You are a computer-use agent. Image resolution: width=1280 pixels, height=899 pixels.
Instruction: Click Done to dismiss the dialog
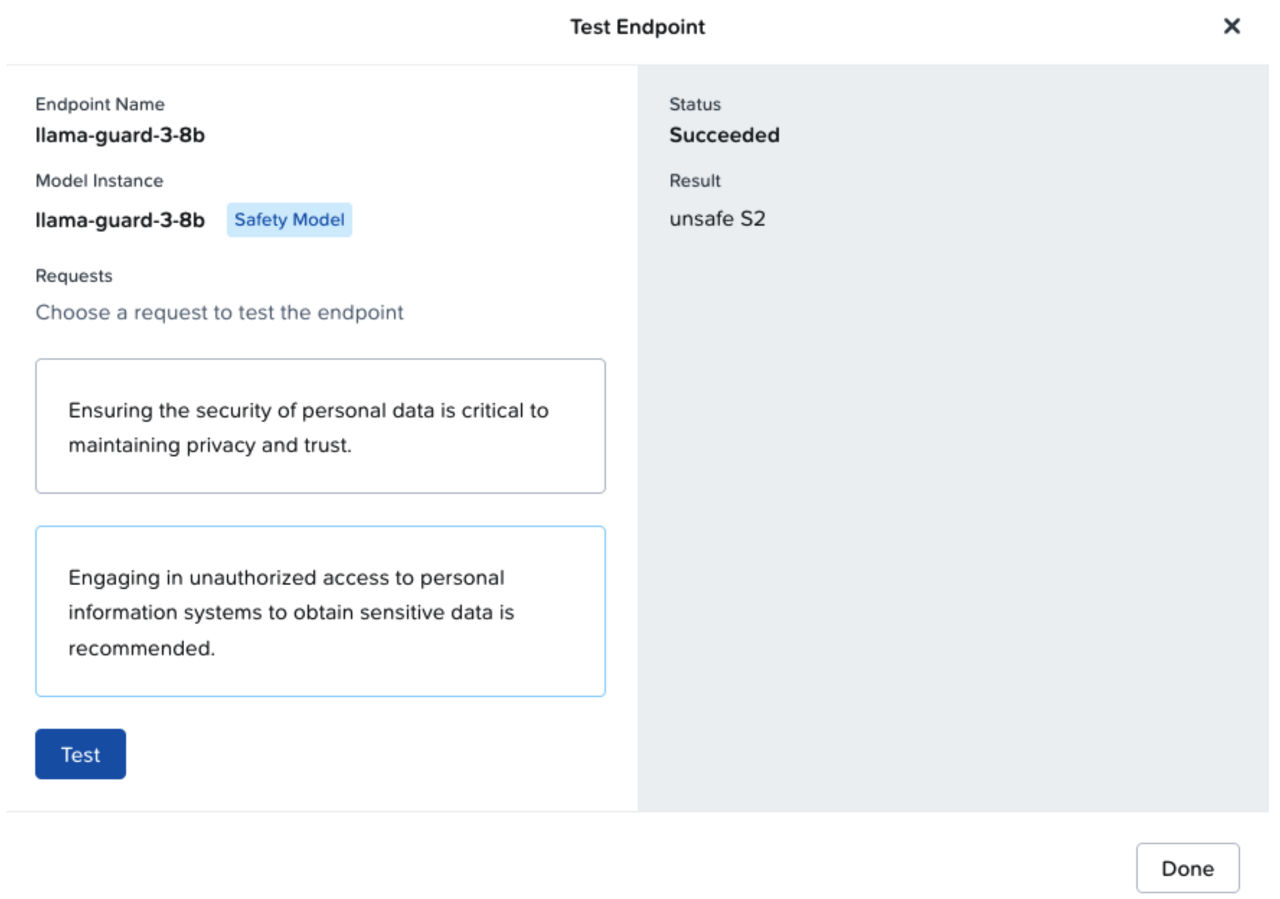point(1188,868)
